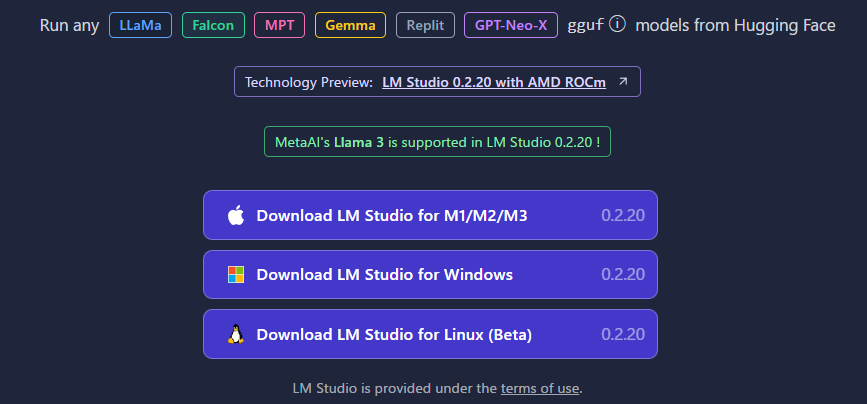
Task: Click the 'Run any' text
Action: click(x=70, y=25)
